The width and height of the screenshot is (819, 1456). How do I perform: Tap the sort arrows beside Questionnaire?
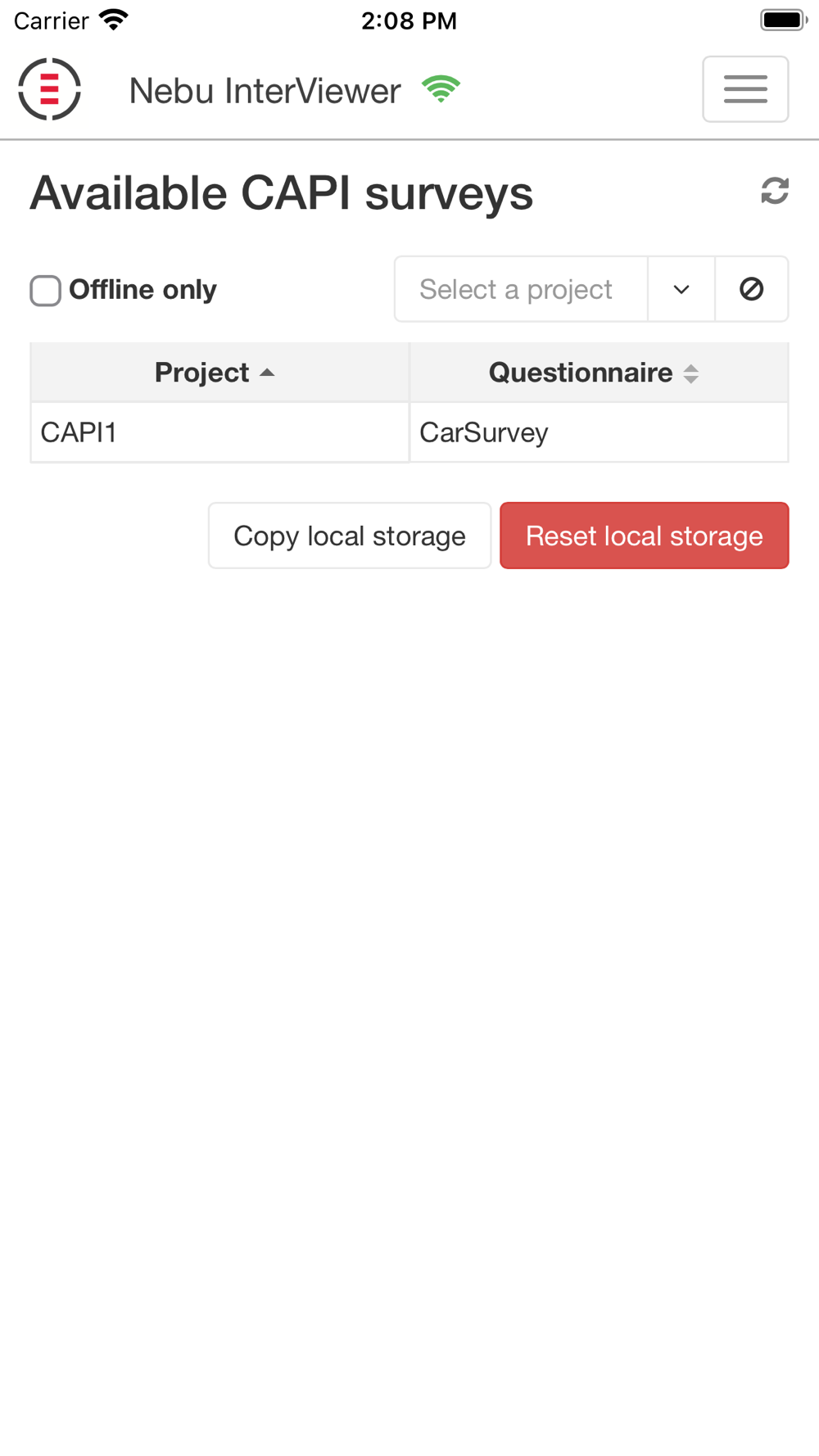pyautogui.click(x=691, y=373)
